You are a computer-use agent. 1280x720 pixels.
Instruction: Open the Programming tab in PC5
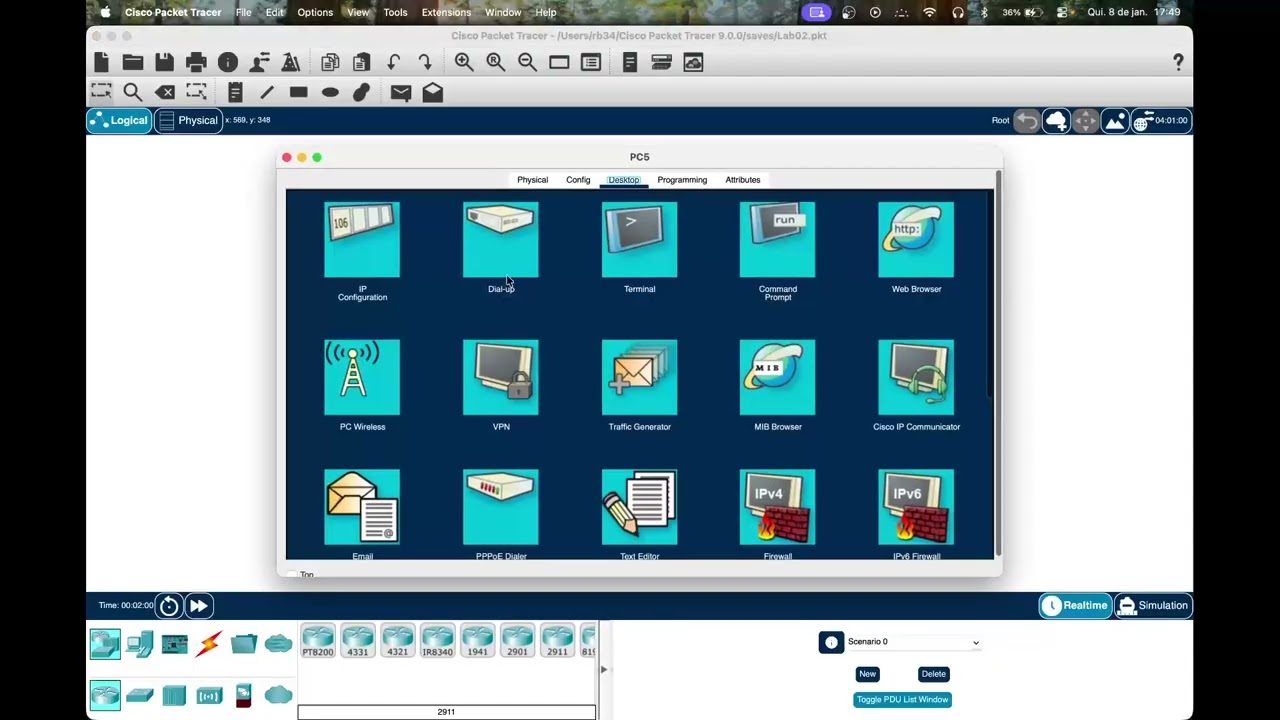click(682, 180)
